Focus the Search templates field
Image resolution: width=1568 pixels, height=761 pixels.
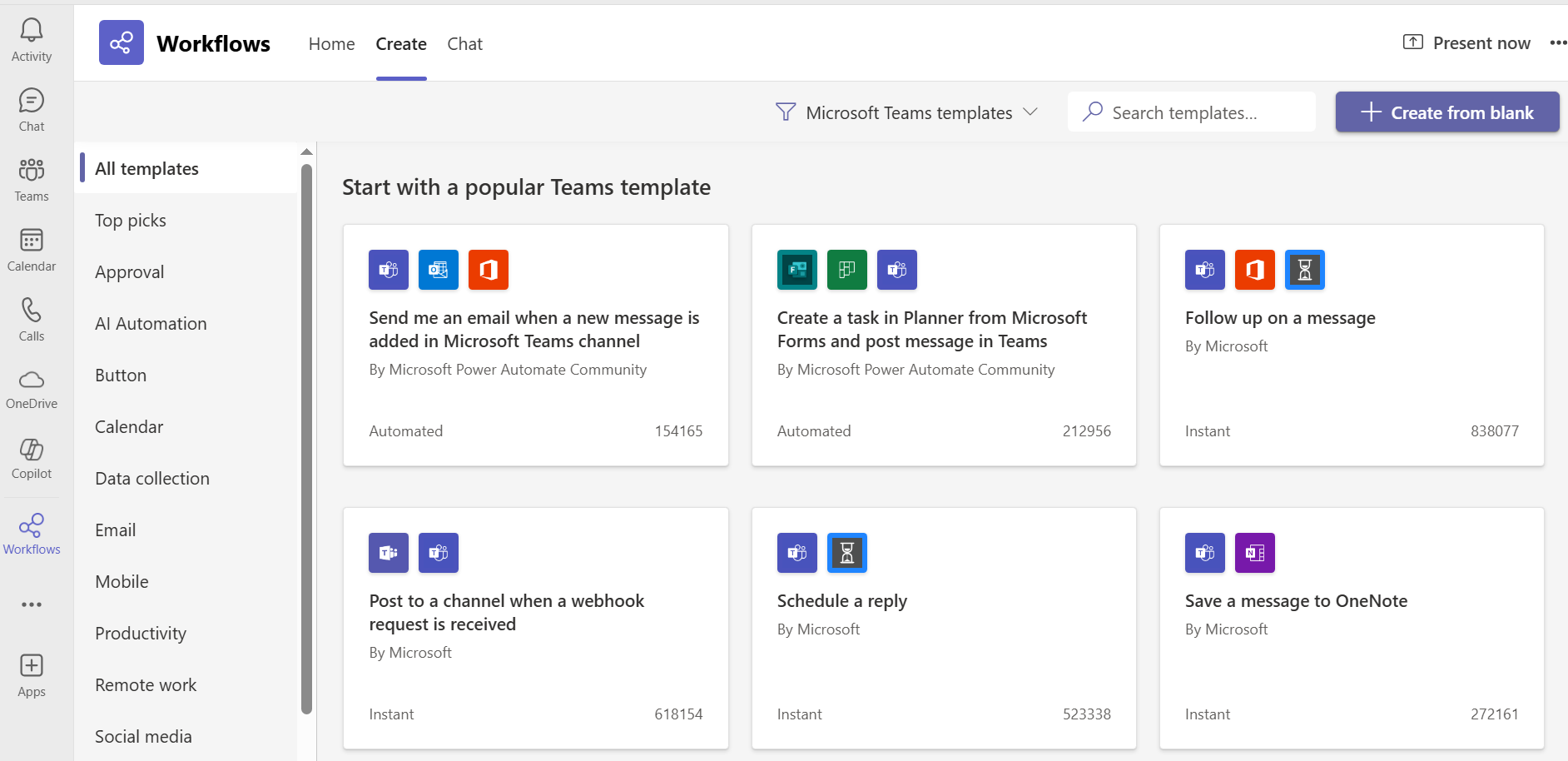click(1192, 112)
